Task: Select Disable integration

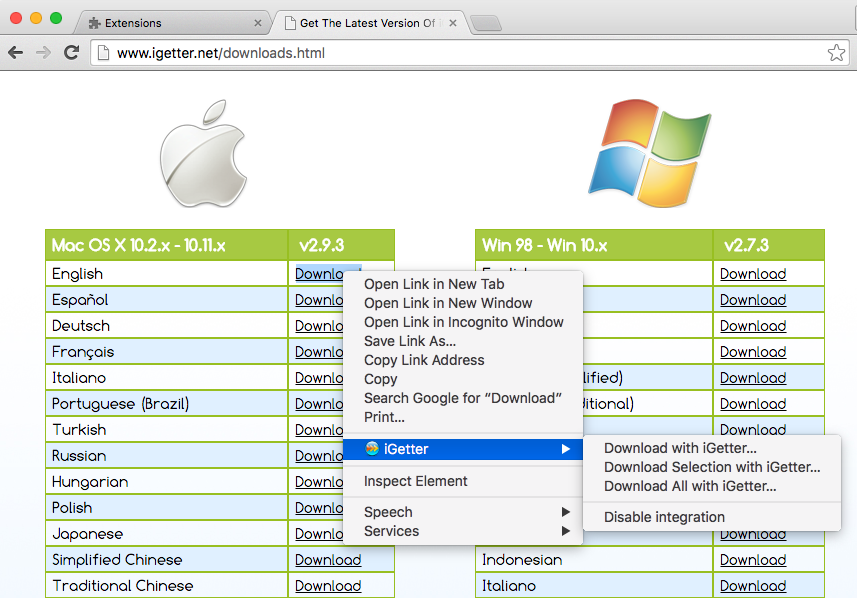Action: click(x=664, y=517)
